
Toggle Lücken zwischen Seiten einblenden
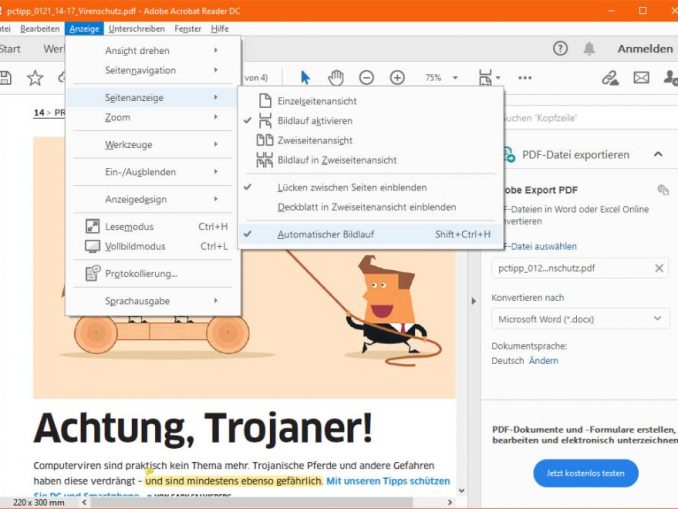pos(371,187)
